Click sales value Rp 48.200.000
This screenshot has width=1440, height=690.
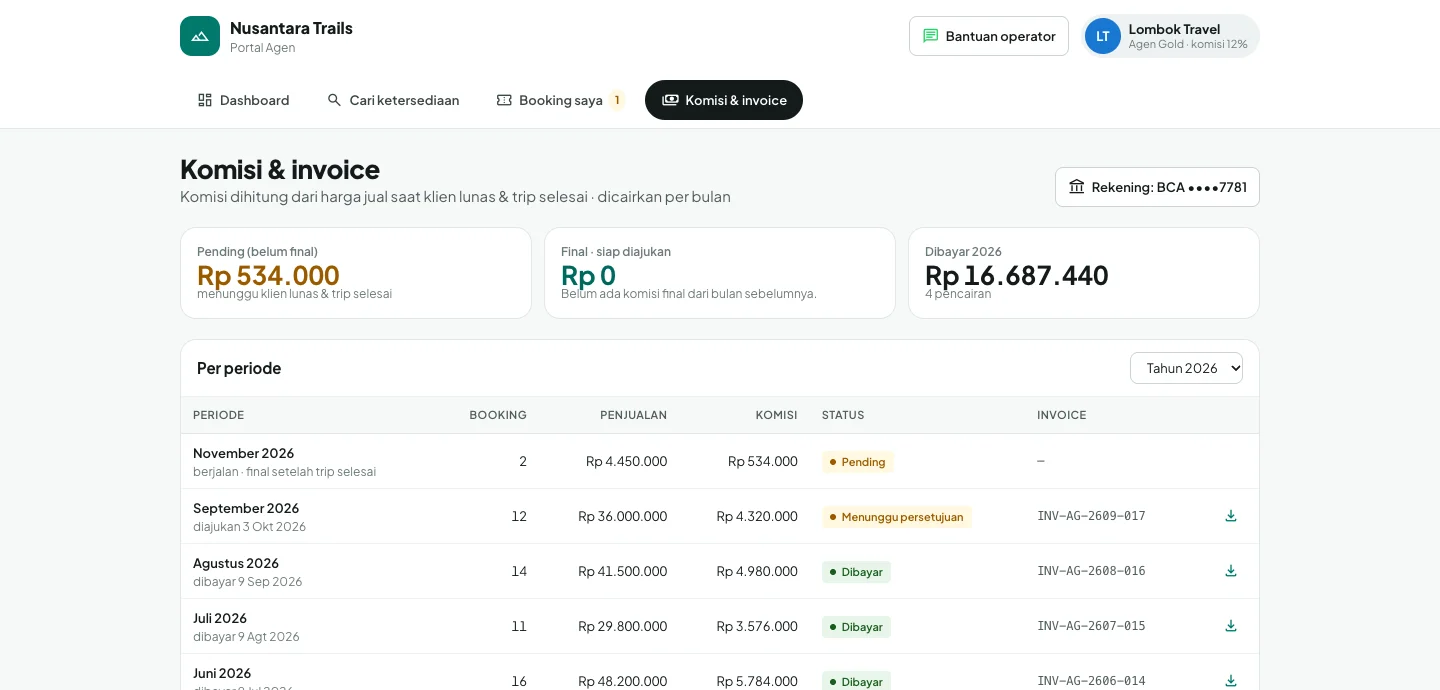click(x=622, y=681)
